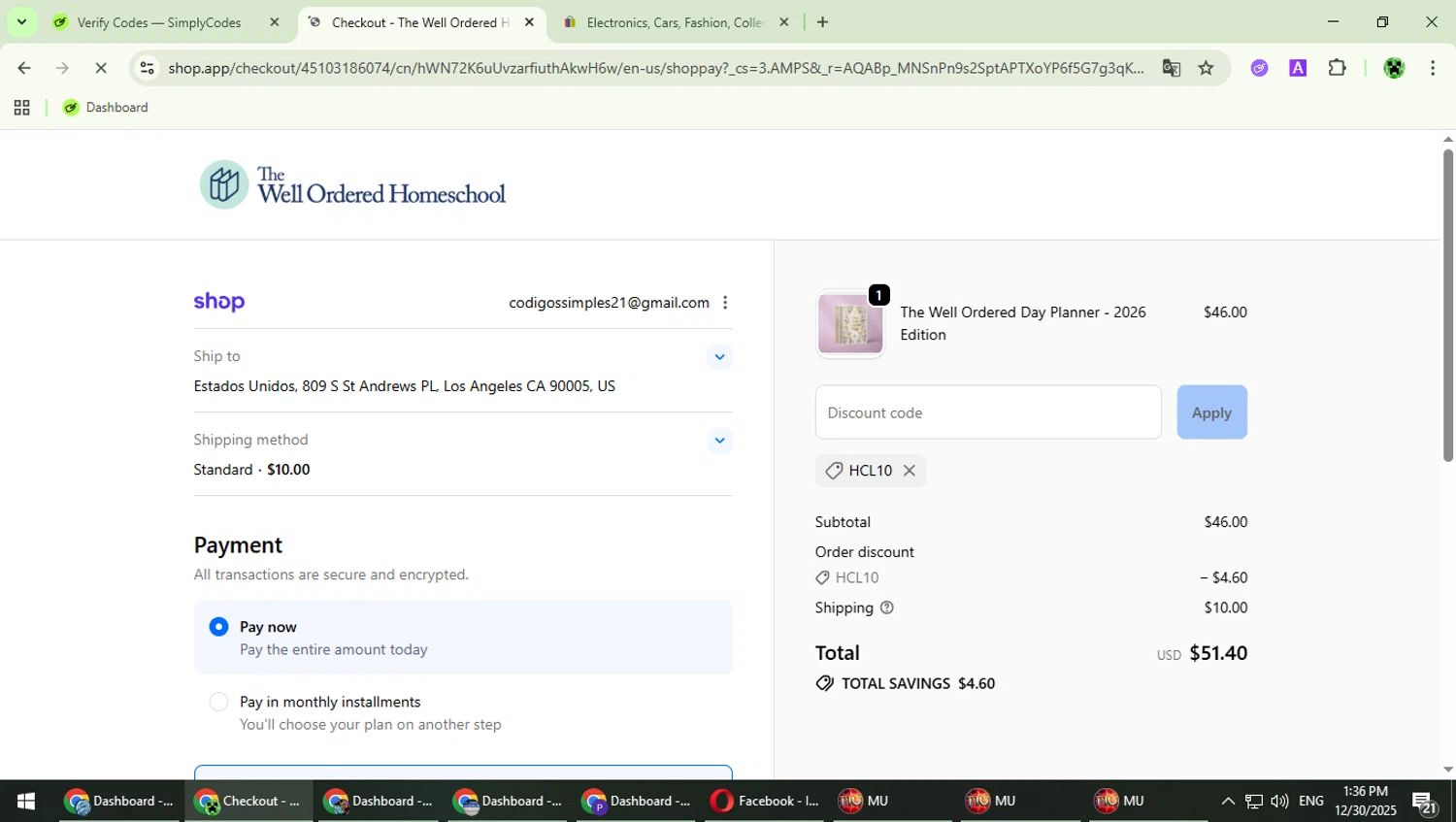Open the Chrome profile avatar

point(1394,68)
